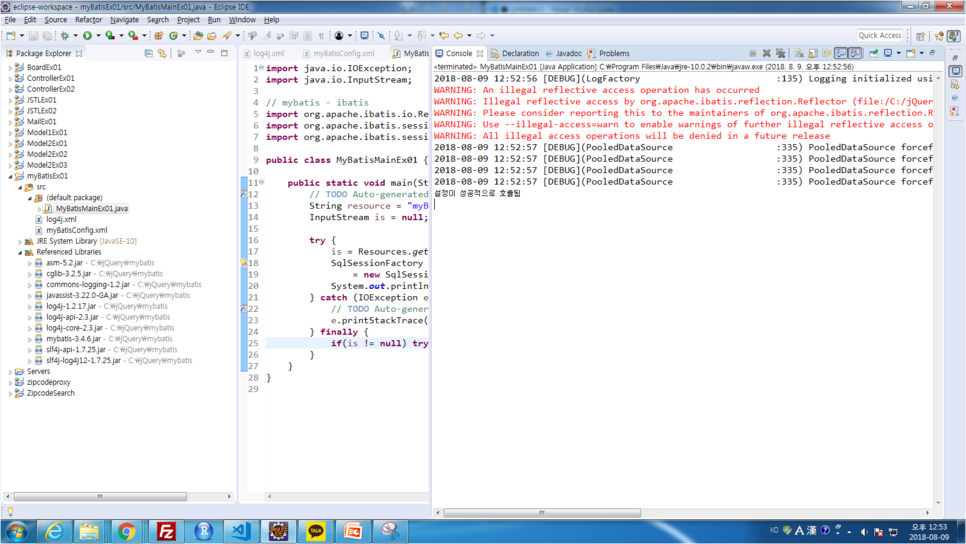Open KakaoTalk from the taskbar
This screenshot has height=544, width=966.
click(316, 531)
